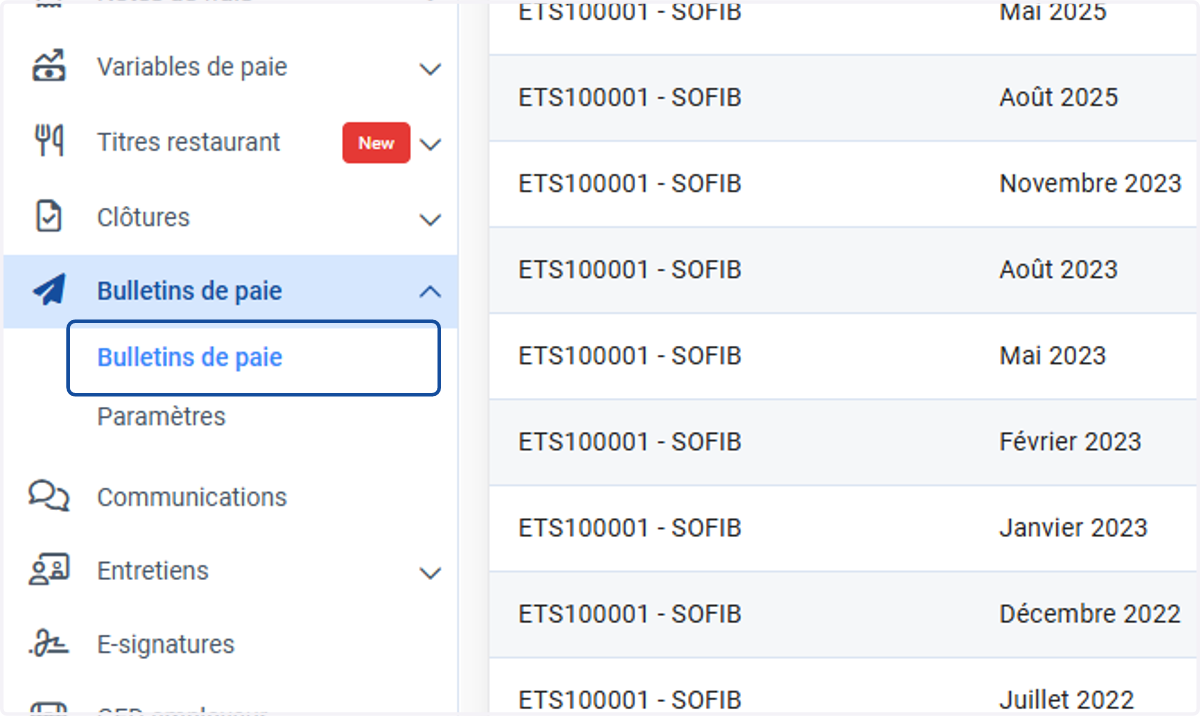Click the Mai 2023 period cell
This screenshot has height=716, width=1200.
pos(1052,355)
